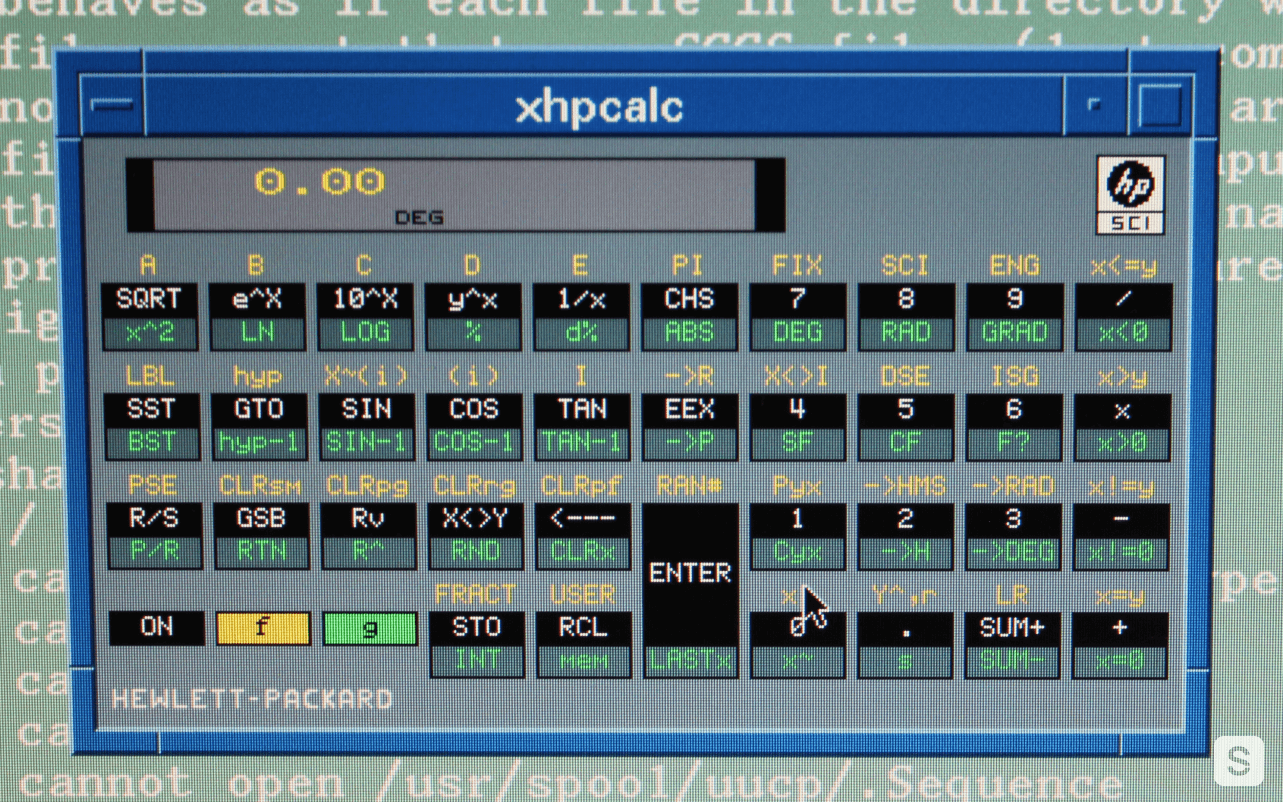Click the X<>Y swap key
The image size is (1283, 802).
(x=476, y=536)
